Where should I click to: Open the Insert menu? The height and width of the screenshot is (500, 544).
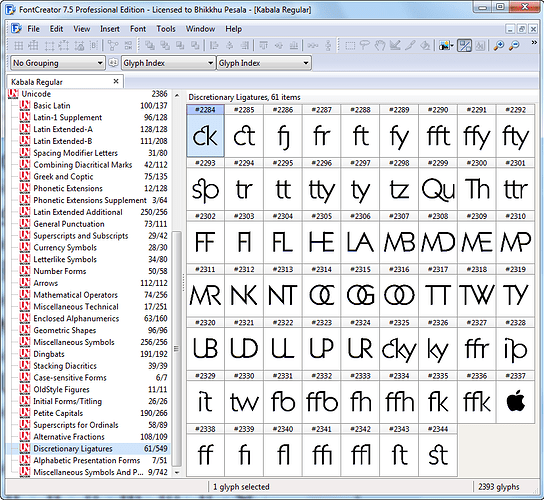point(110,29)
